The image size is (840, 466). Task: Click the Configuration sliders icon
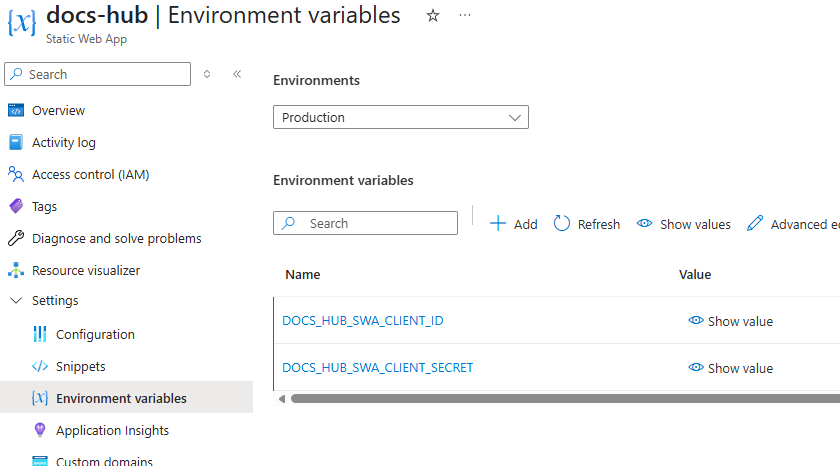pyautogui.click(x=40, y=334)
